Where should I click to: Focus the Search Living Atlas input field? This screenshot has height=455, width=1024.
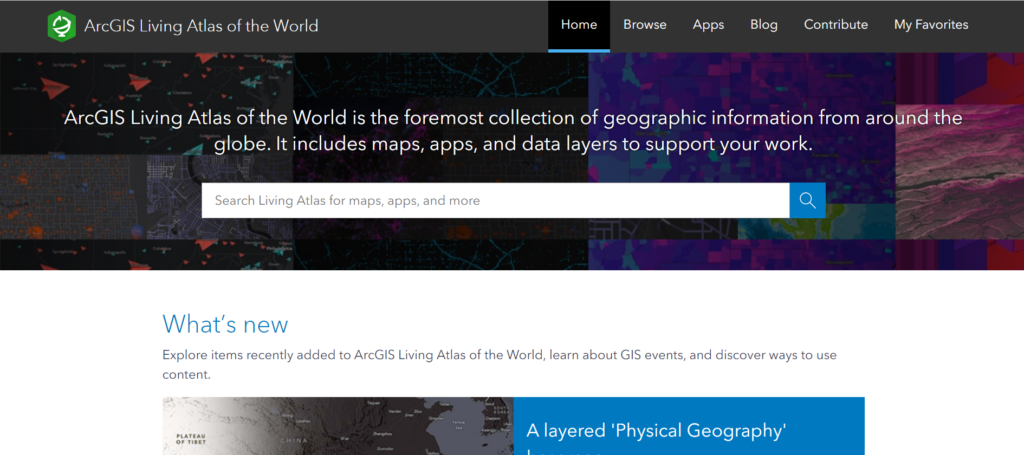pyautogui.click(x=495, y=200)
